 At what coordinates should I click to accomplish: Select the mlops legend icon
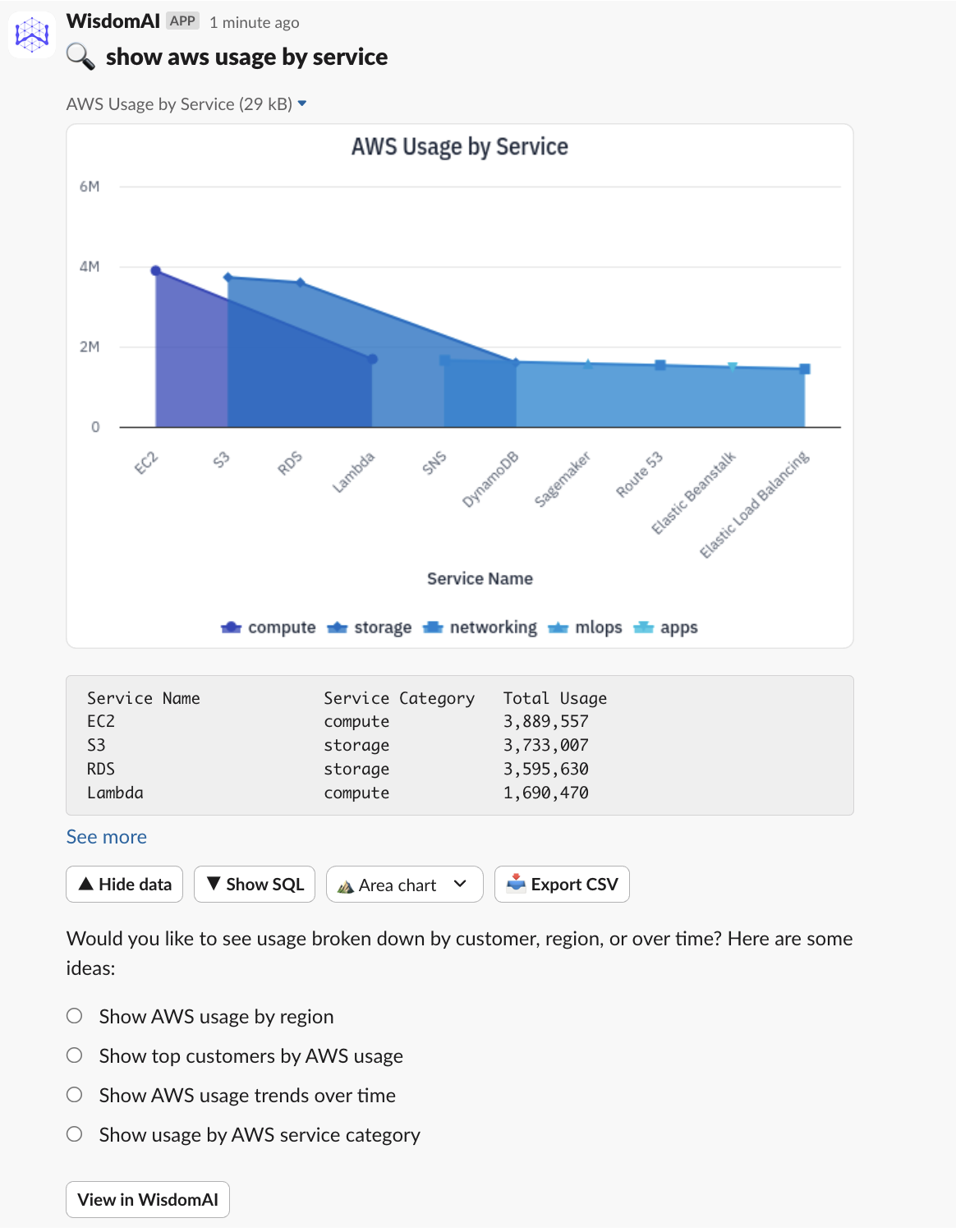(x=558, y=627)
